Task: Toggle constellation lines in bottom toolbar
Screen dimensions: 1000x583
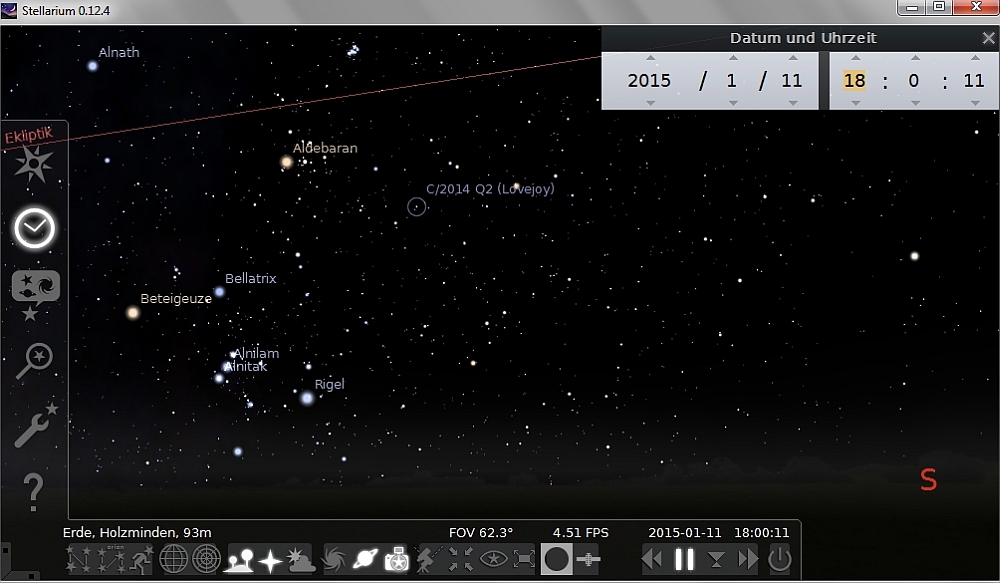Action: 78,559
